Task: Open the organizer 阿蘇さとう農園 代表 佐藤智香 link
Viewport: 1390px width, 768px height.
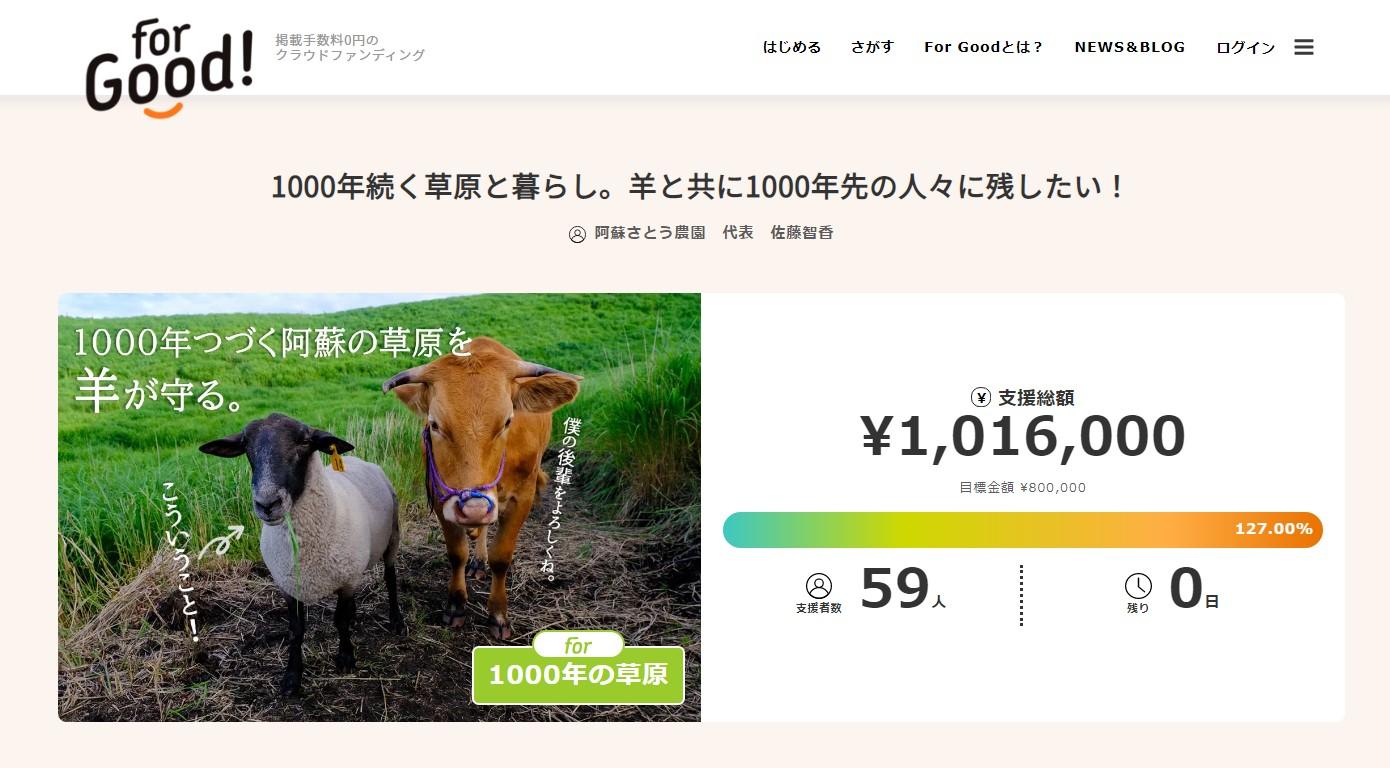Action: click(x=714, y=233)
